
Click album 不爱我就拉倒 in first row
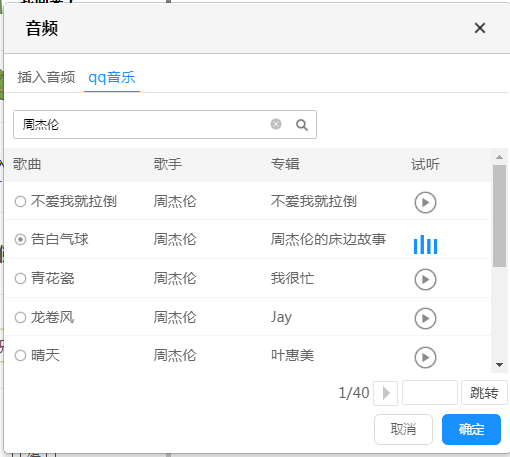click(313, 201)
